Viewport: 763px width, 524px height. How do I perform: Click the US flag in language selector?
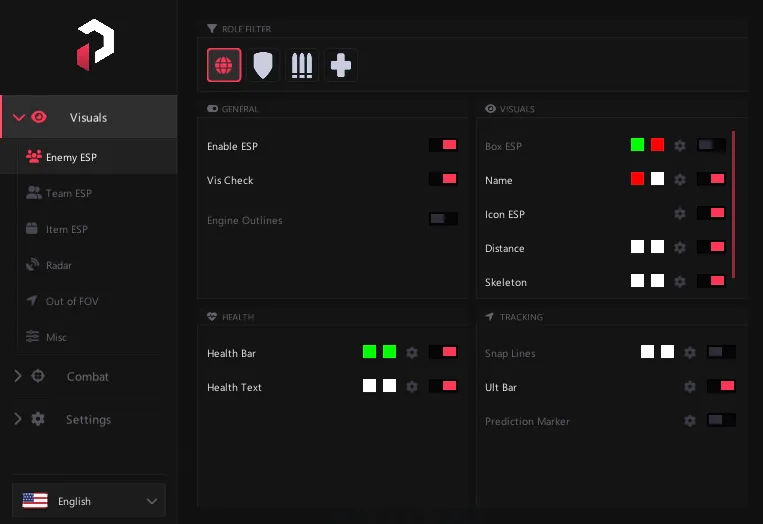35,500
